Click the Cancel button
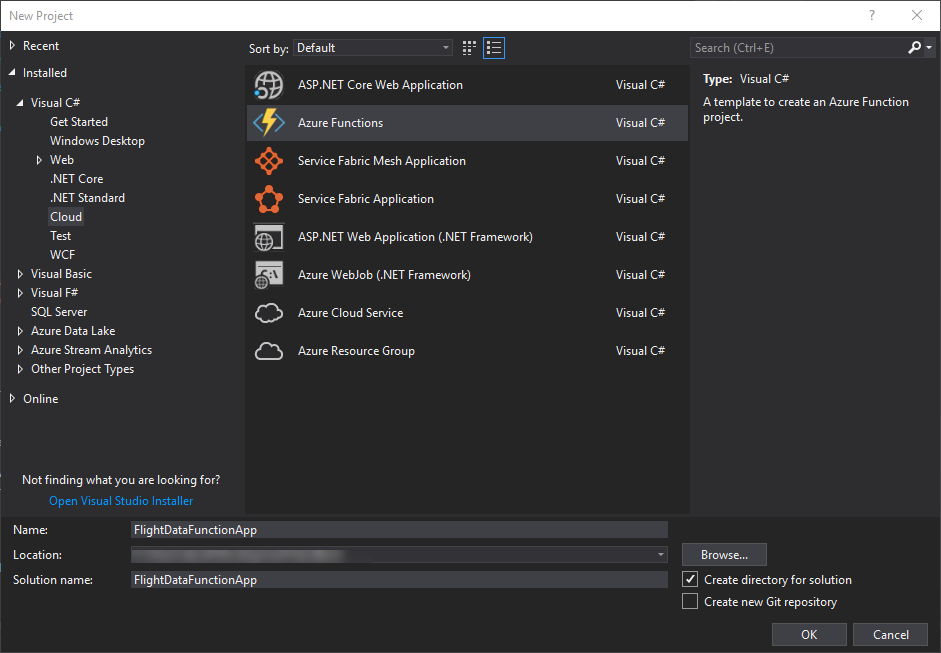 coord(891,634)
